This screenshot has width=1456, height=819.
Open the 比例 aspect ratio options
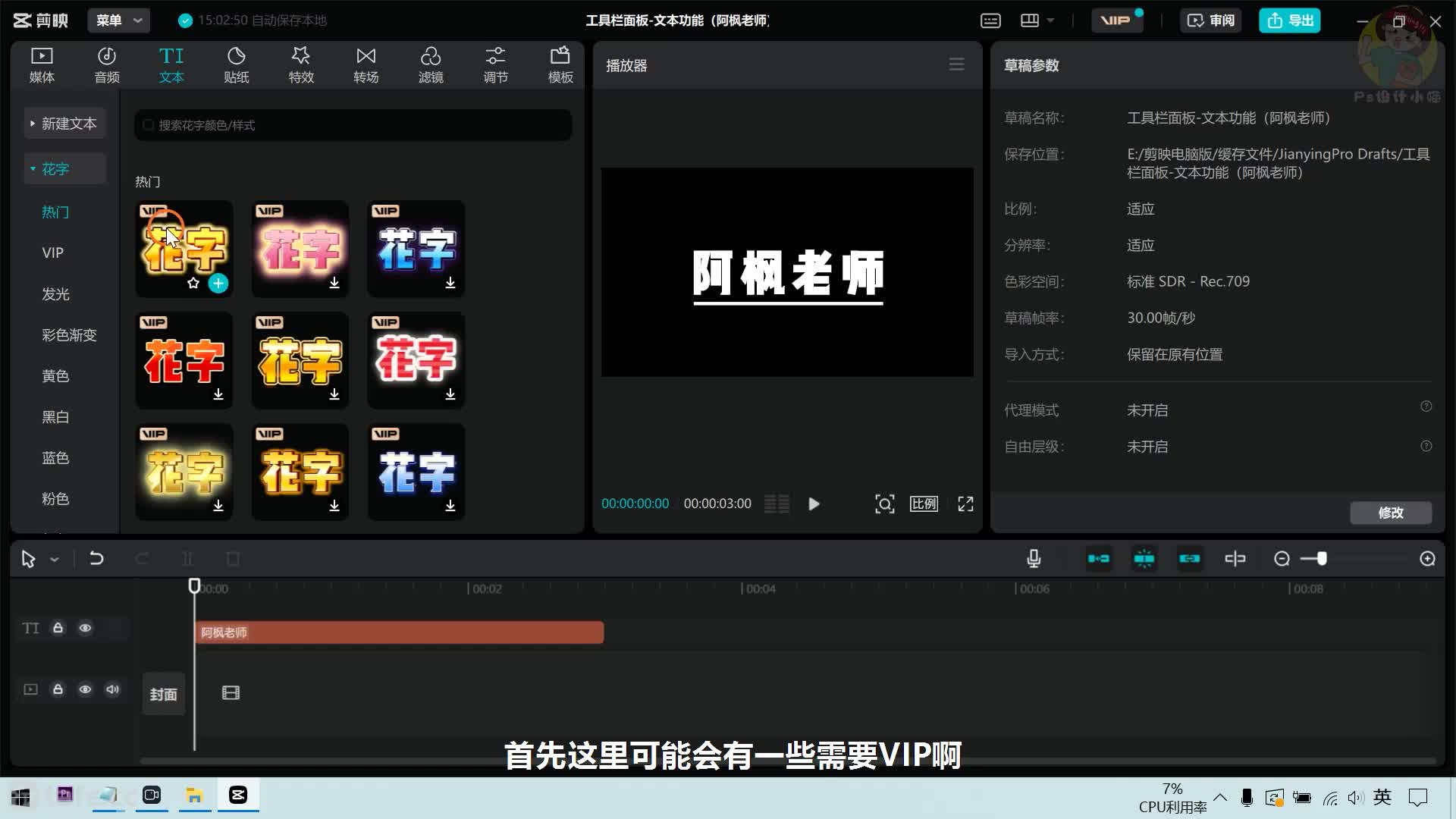point(924,504)
